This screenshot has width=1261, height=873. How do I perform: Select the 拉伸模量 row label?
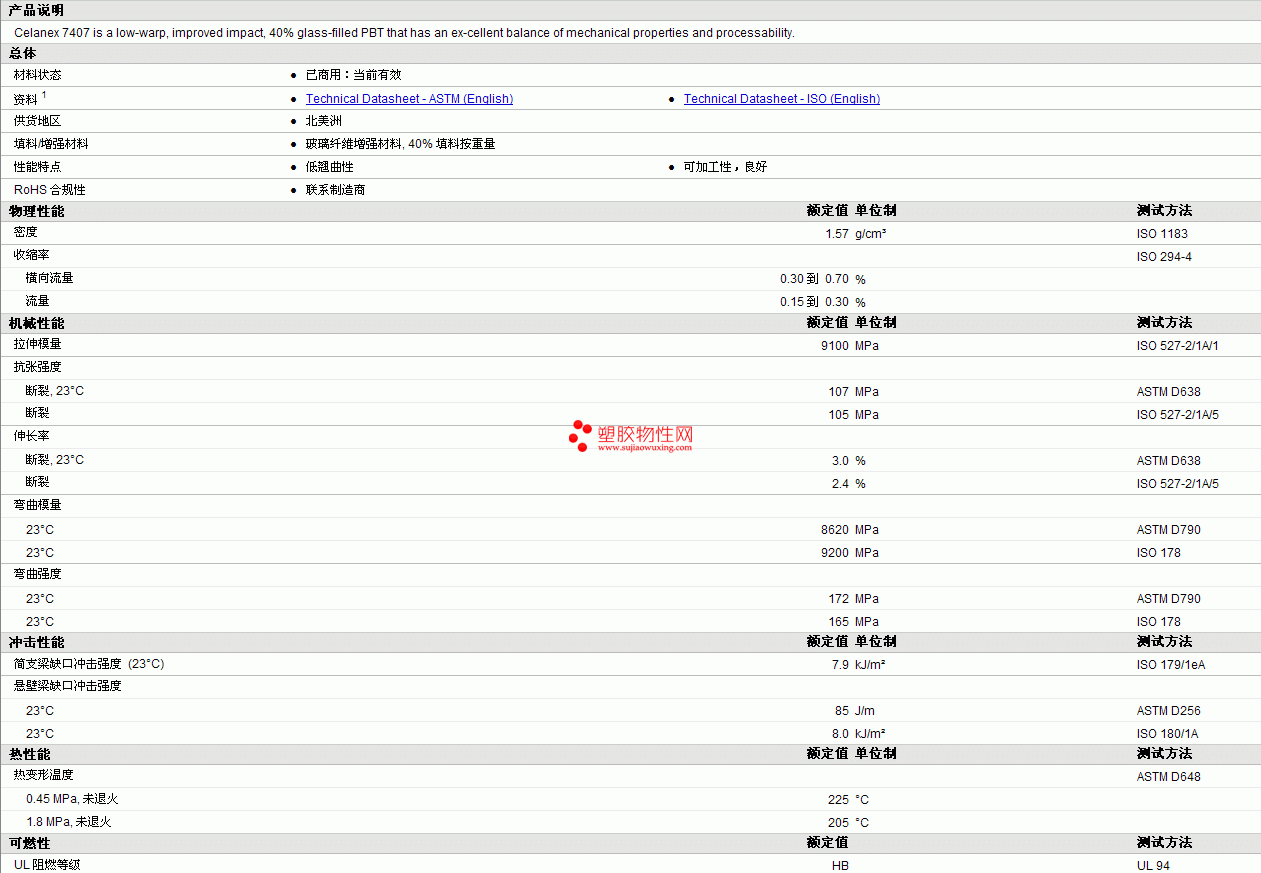38,344
